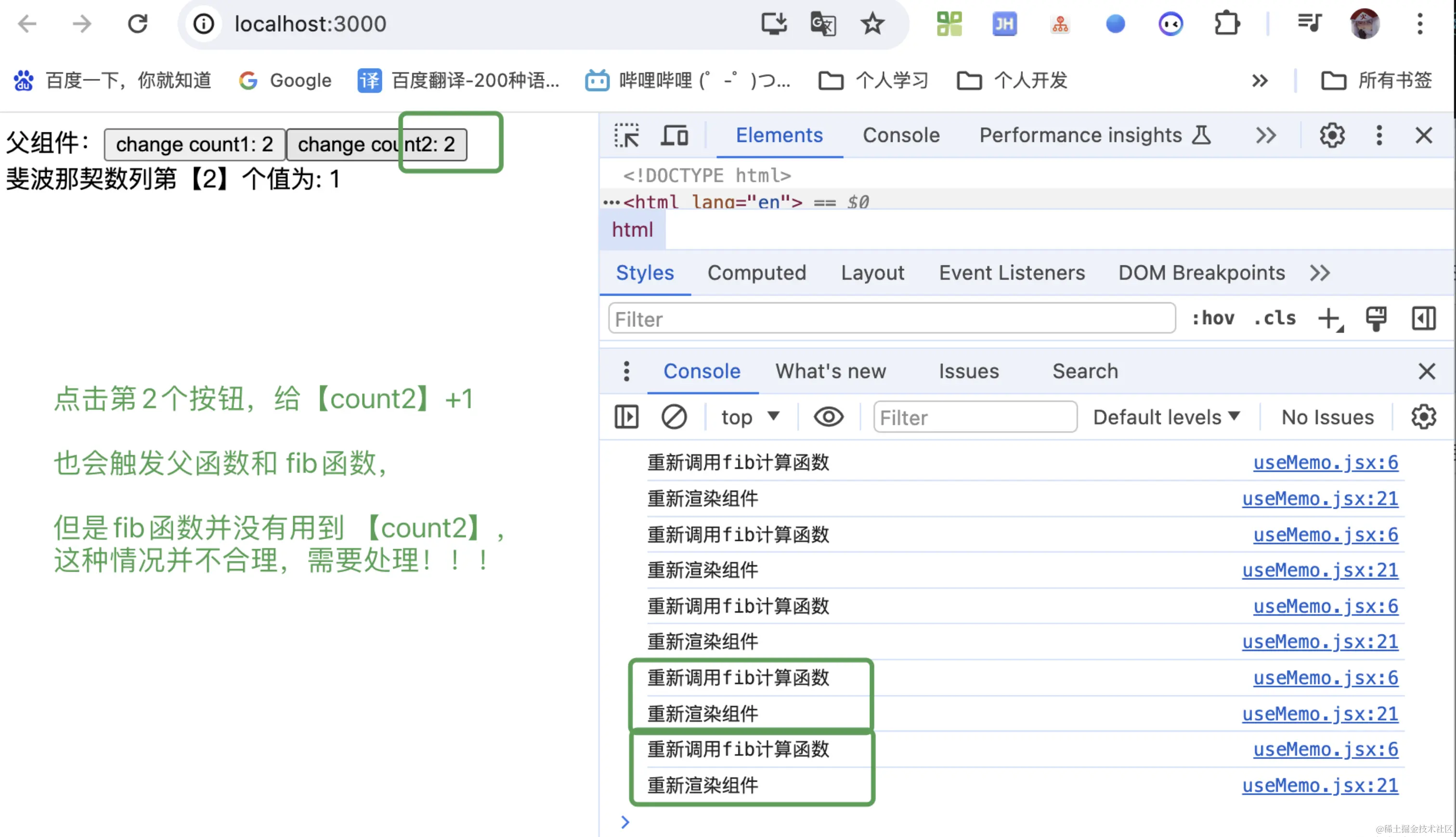Activate the inspect element picker icon
Viewport: 1456px width, 837px height.
tap(626, 136)
